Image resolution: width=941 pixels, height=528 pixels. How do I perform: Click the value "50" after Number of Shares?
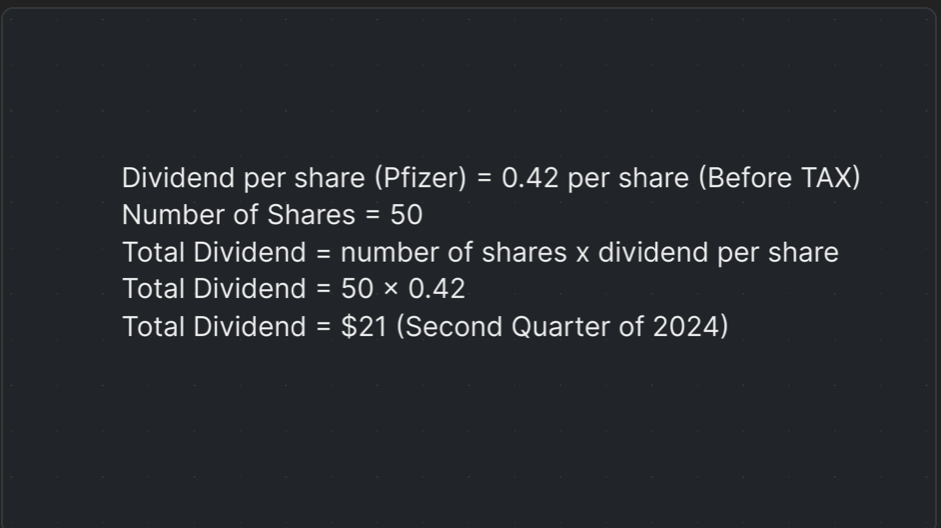tap(407, 215)
